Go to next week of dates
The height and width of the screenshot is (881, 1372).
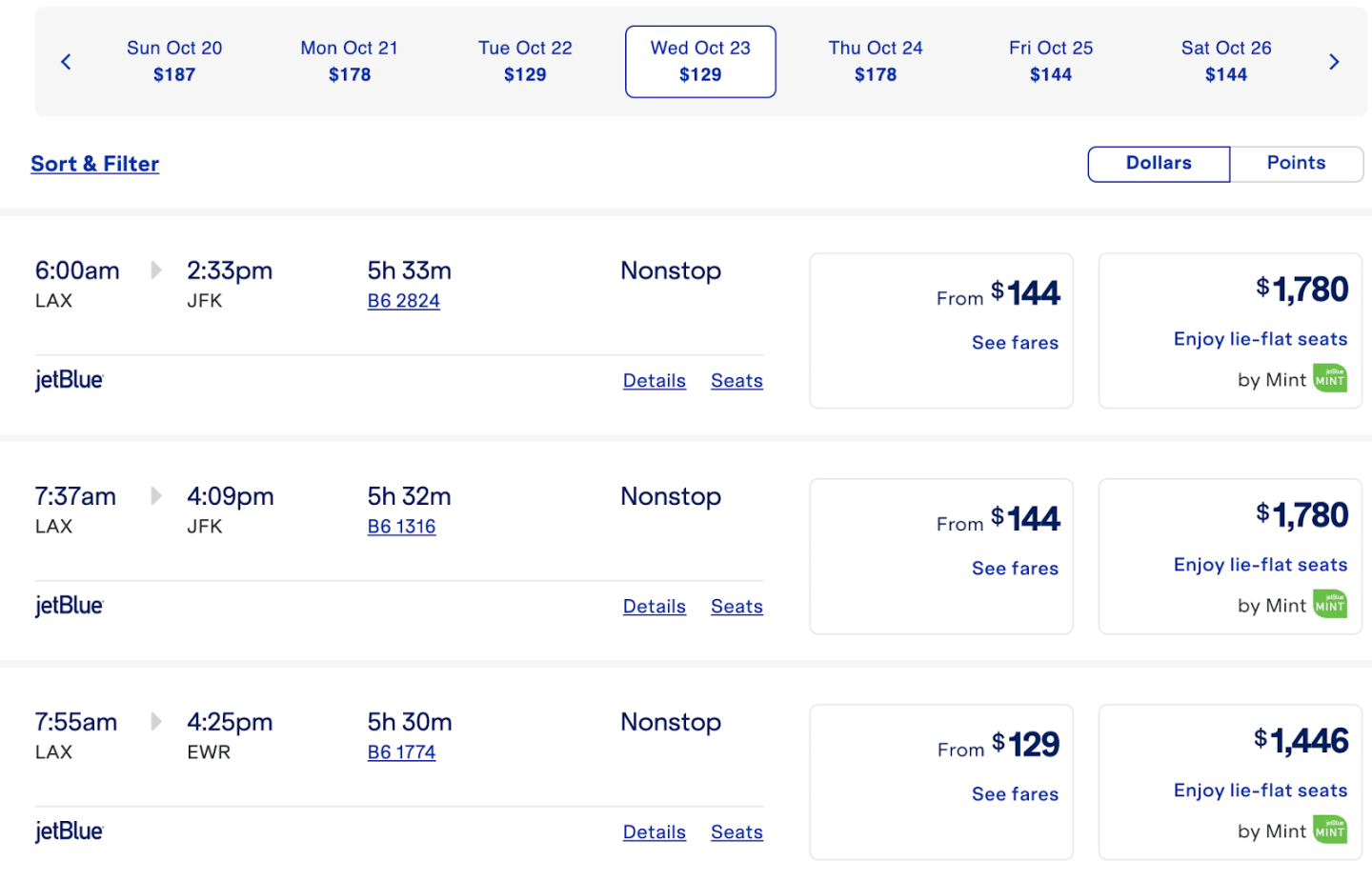coord(1334,62)
